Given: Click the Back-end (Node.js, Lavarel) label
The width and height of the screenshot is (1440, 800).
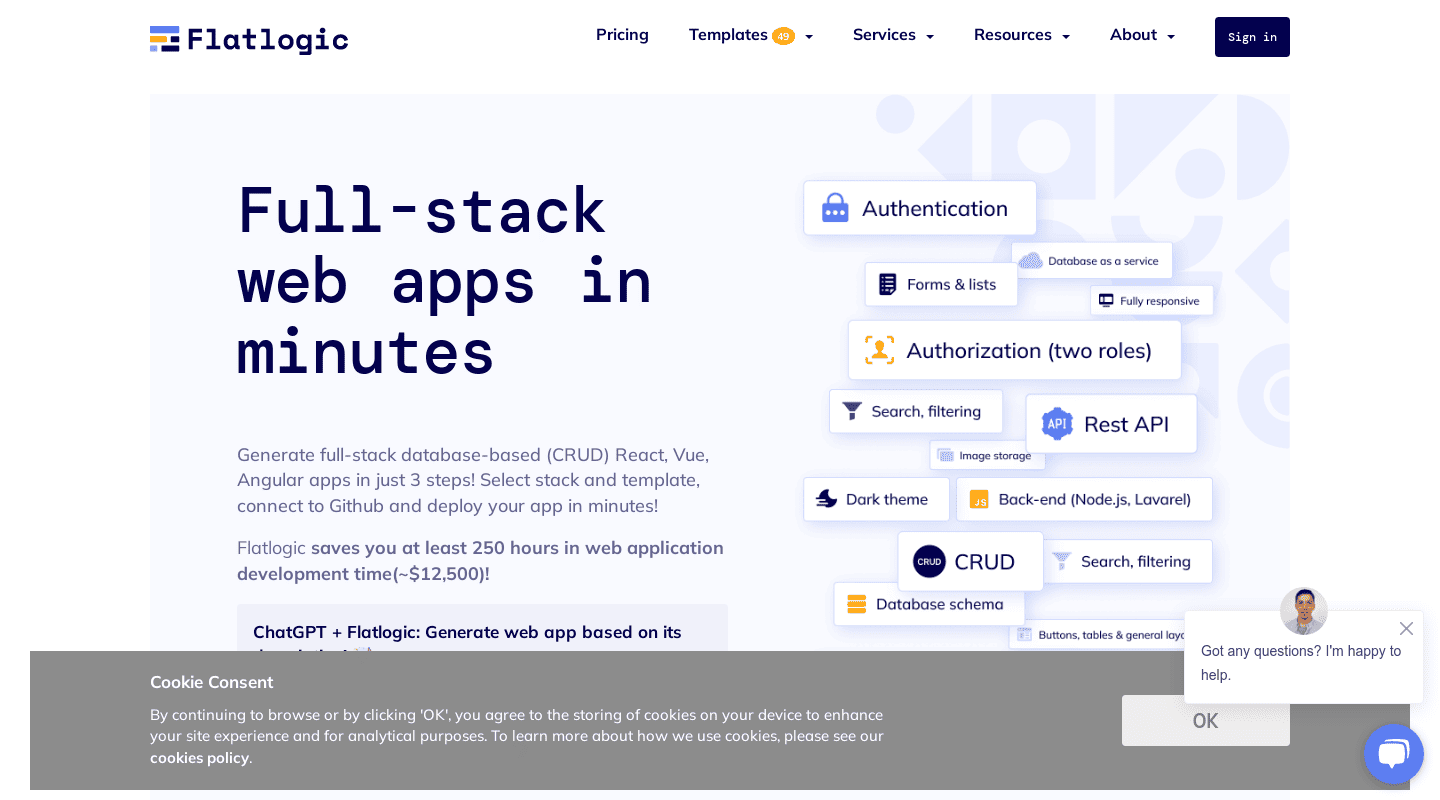Looking at the screenshot, I should [x=1094, y=499].
